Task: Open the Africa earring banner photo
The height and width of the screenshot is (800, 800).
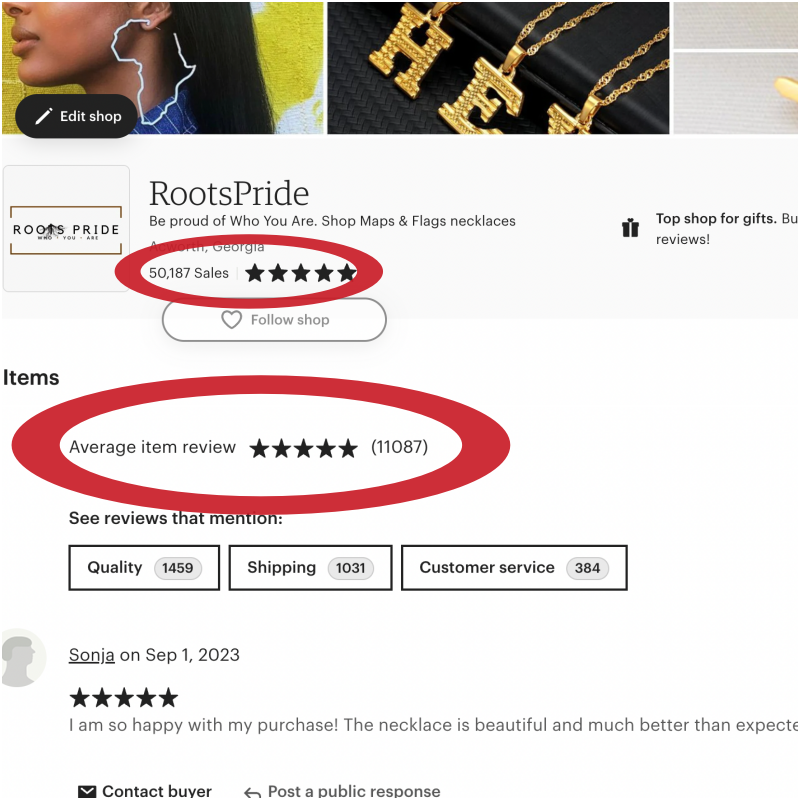Action: [x=163, y=68]
